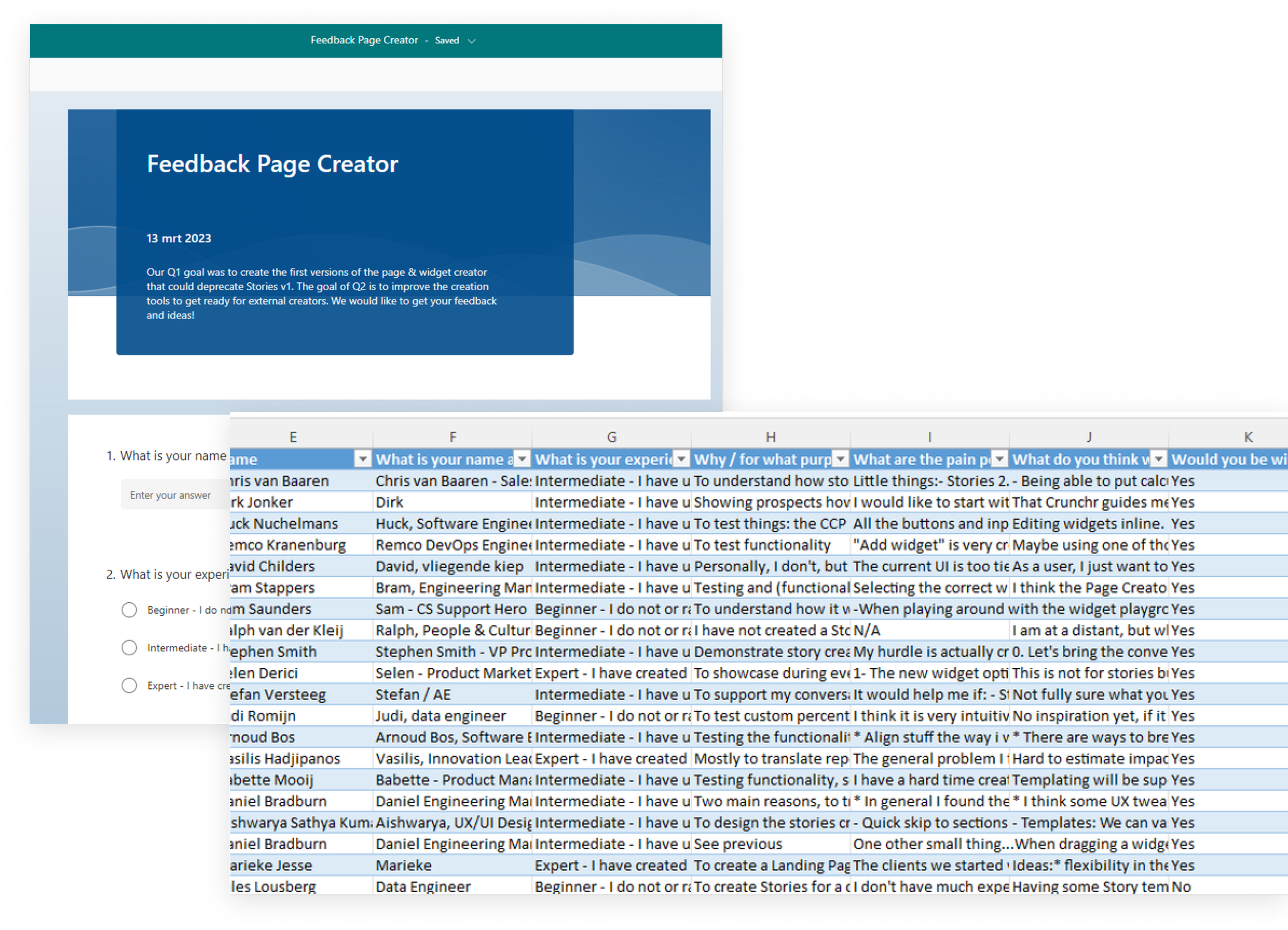Open the Saved status chevron dropdown
1288x930 pixels.
click(471, 41)
